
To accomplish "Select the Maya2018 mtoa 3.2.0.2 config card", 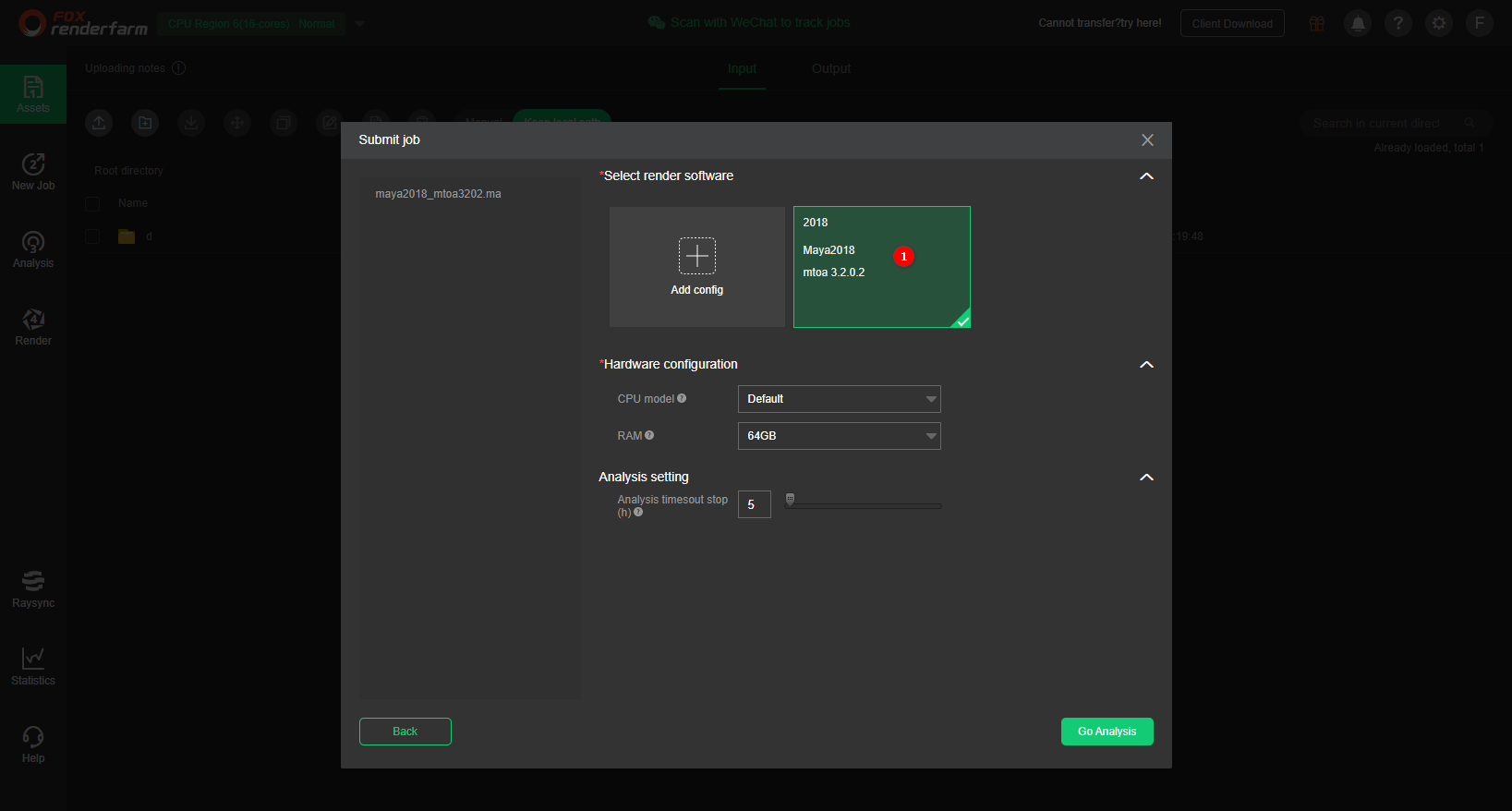I will pos(882,267).
